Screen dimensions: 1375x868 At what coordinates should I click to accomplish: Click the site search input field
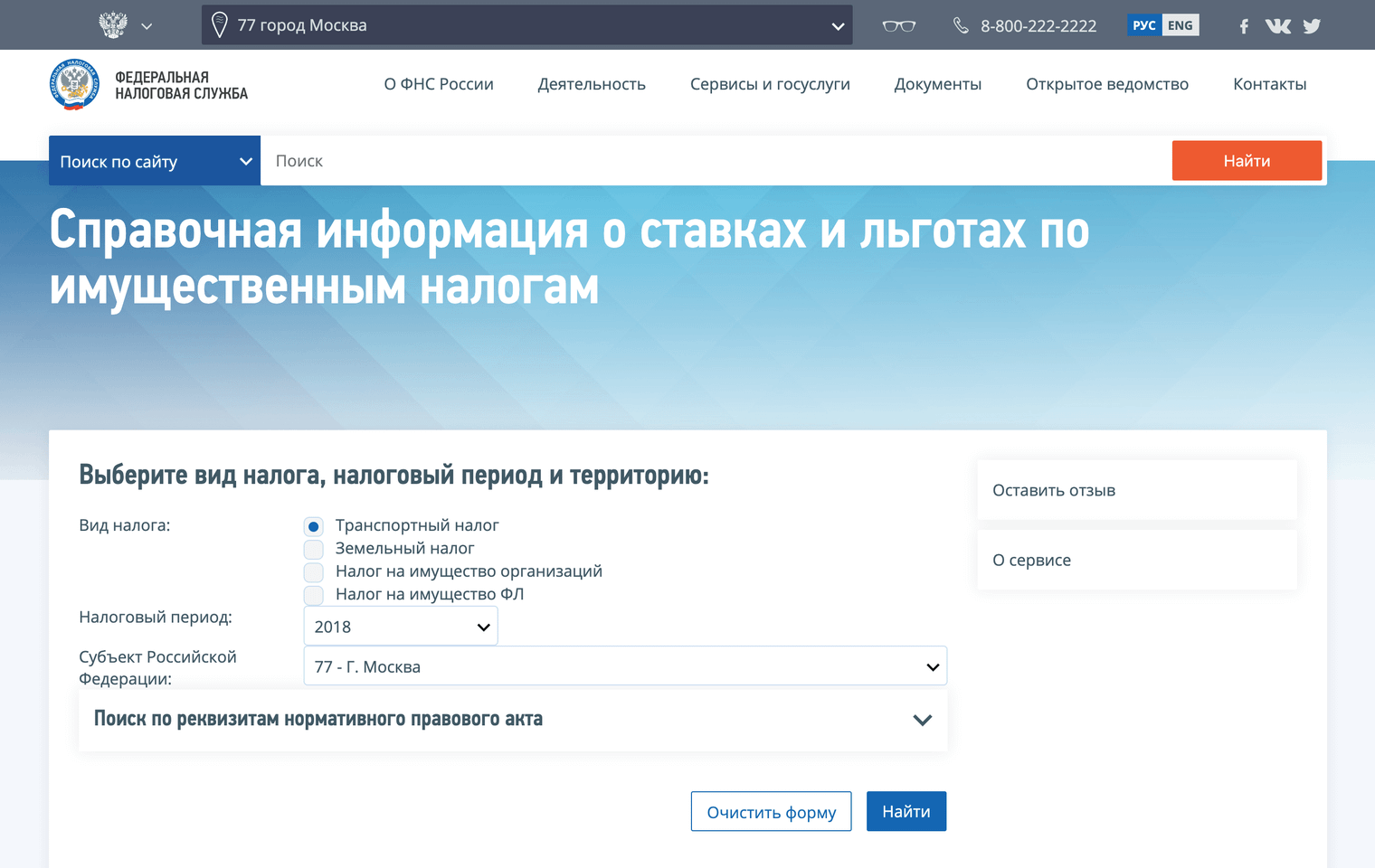tap(715, 161)
